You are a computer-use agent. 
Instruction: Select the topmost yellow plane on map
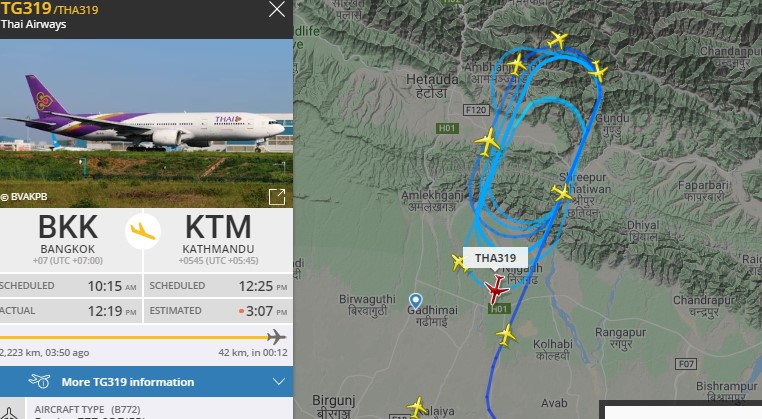coord(557,39)
